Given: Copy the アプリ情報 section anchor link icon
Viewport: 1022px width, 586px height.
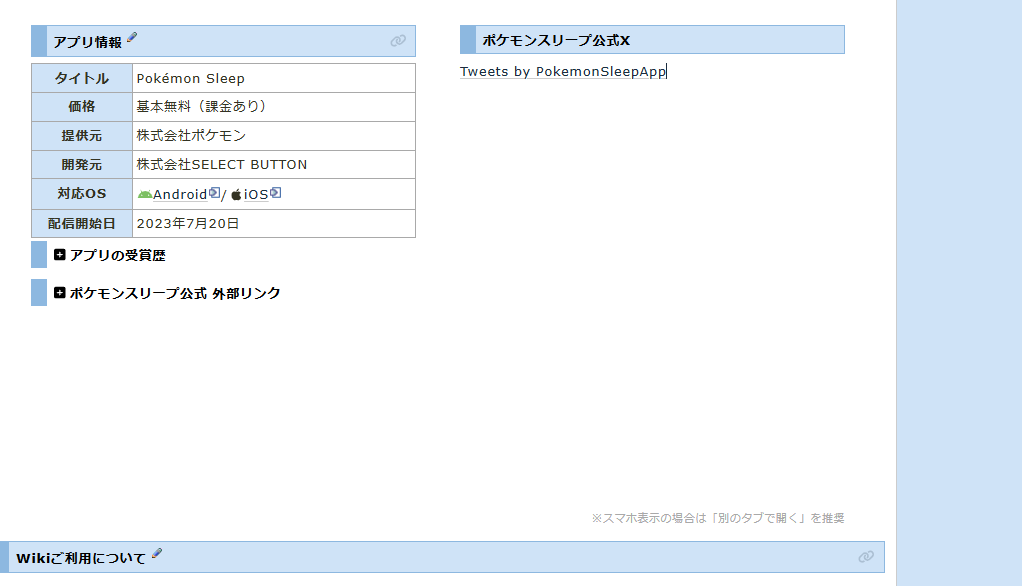Looking at the screenshot, I should point(398,41).
